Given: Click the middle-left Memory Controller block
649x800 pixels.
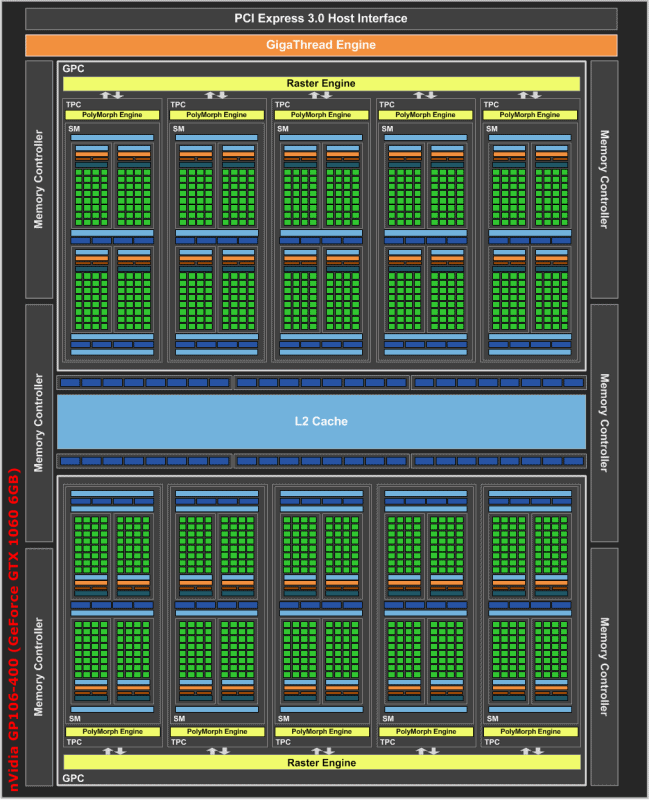Looking at the screenshot, I should pos(39,422).
